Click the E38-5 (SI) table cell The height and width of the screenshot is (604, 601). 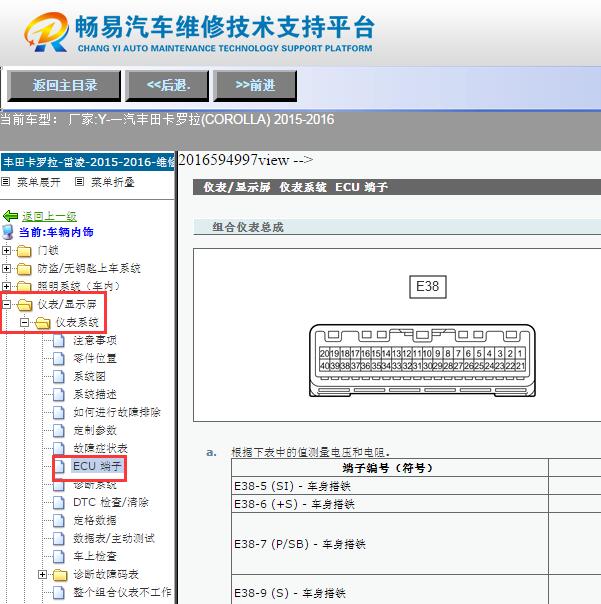(390, 486)
